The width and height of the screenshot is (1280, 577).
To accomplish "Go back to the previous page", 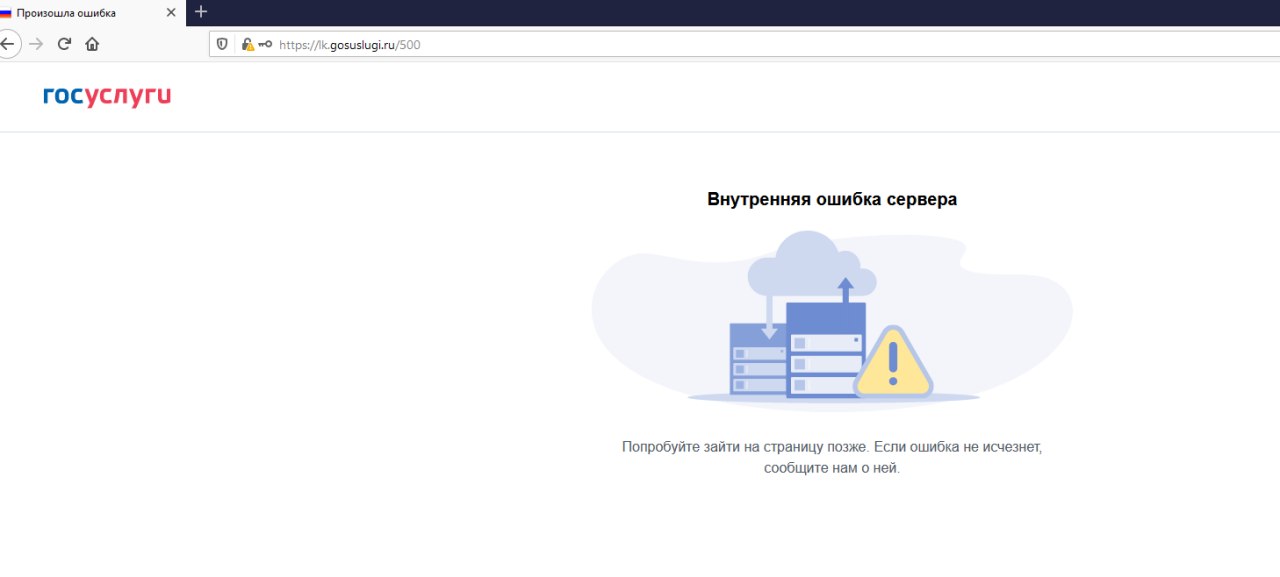I will pos(7,44).
